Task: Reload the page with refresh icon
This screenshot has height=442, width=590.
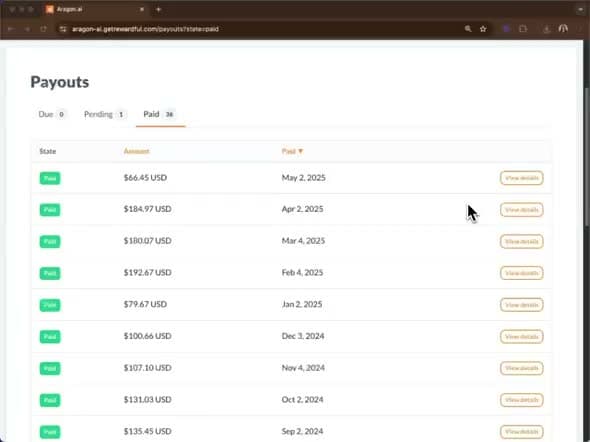Action: (x=44, y=29)
